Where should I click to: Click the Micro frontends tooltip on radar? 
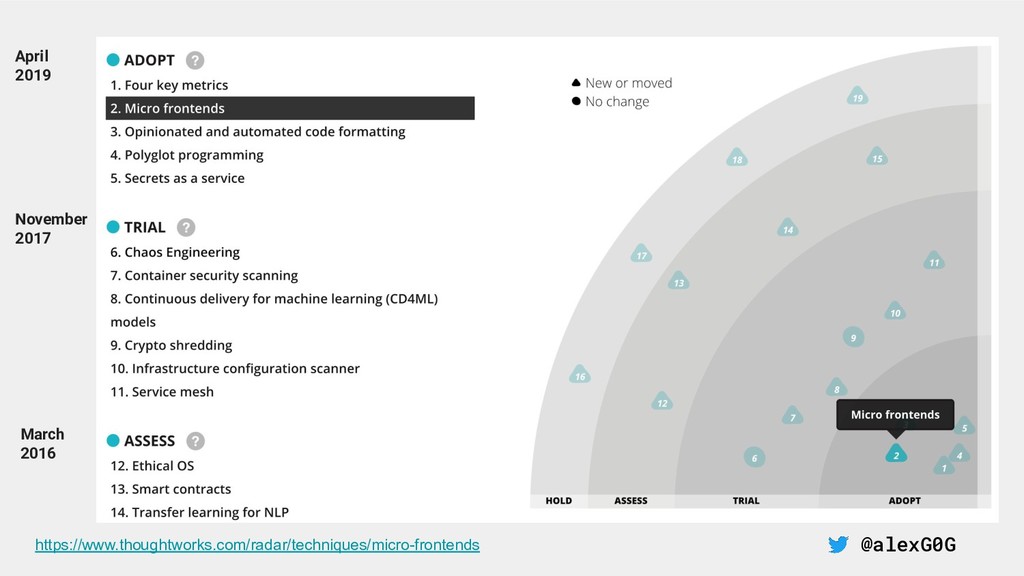pos(895,414)
